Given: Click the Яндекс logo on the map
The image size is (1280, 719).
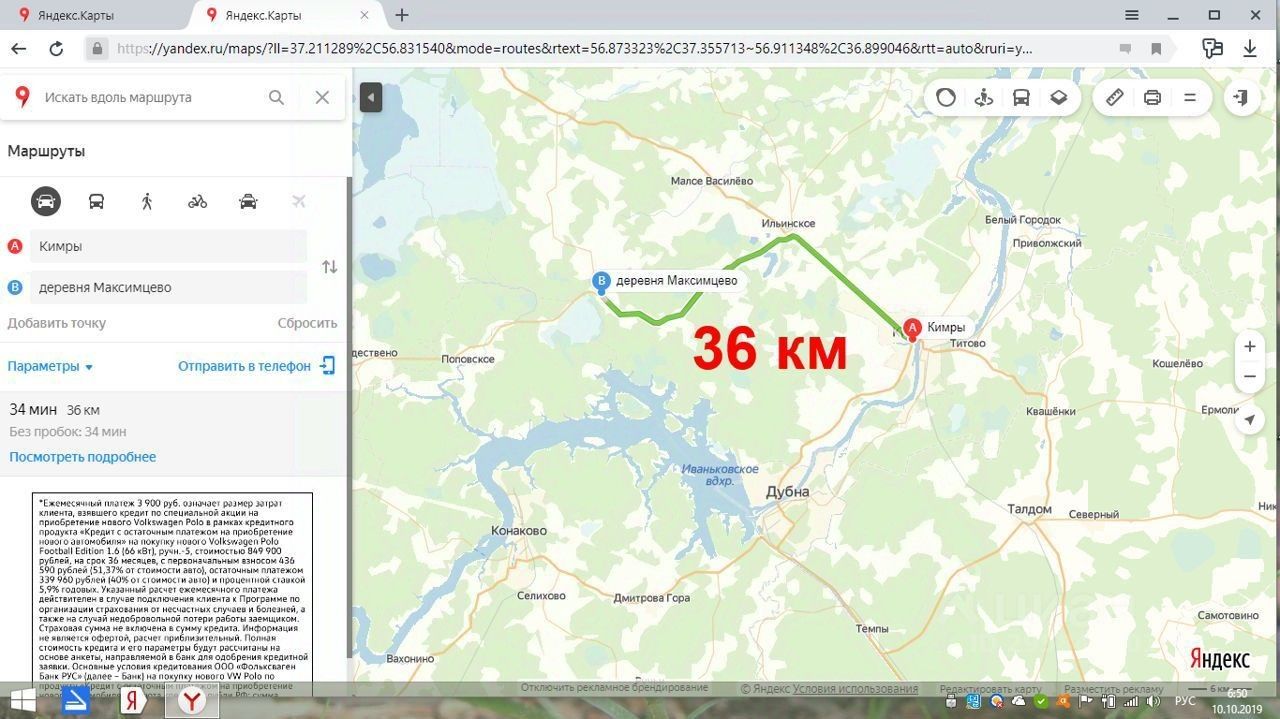Looking at the screenshot, I should point(1219,660).
